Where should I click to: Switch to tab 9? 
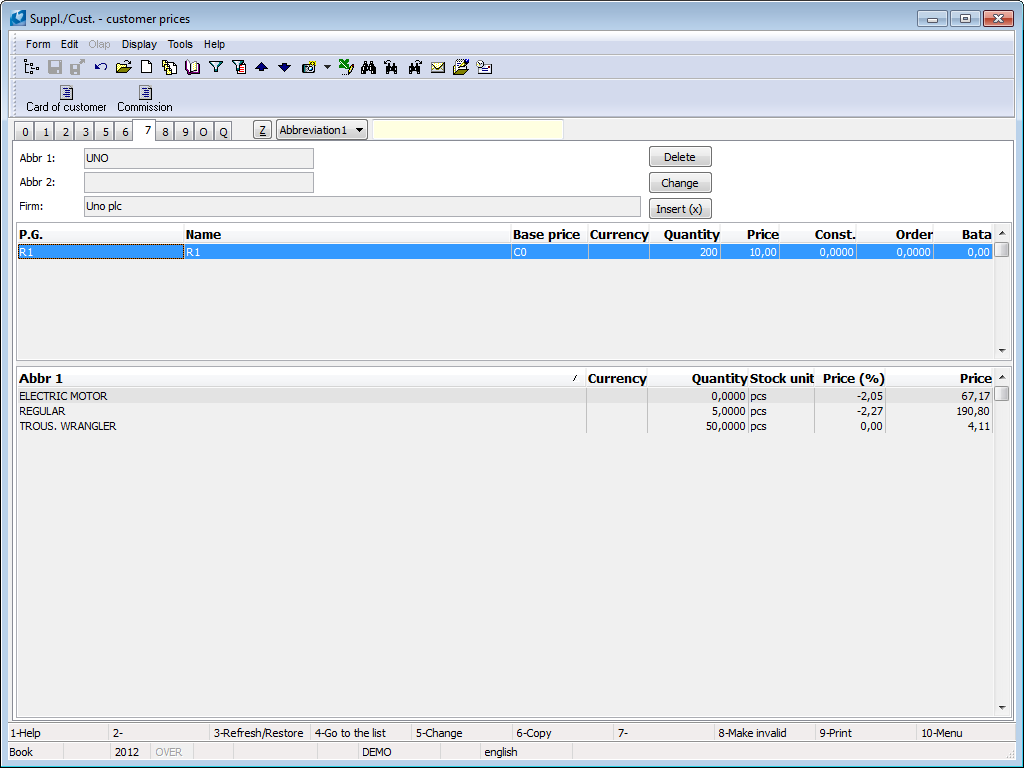[185, 132]
